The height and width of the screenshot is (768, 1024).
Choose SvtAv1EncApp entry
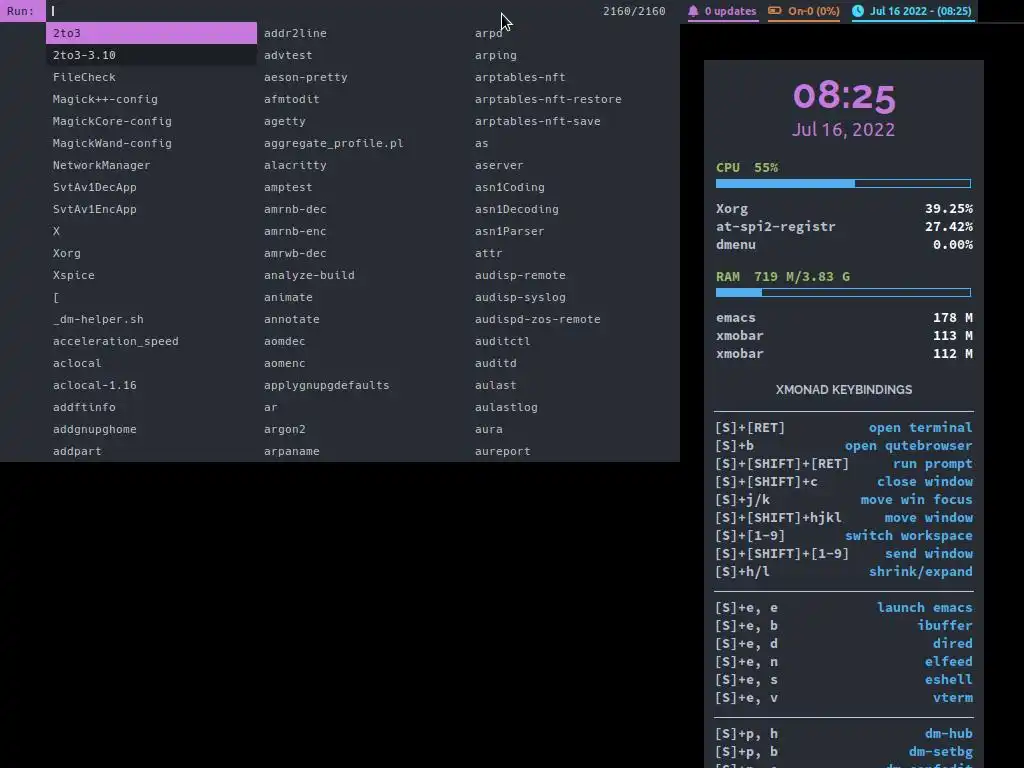click(x=95, y=209)
